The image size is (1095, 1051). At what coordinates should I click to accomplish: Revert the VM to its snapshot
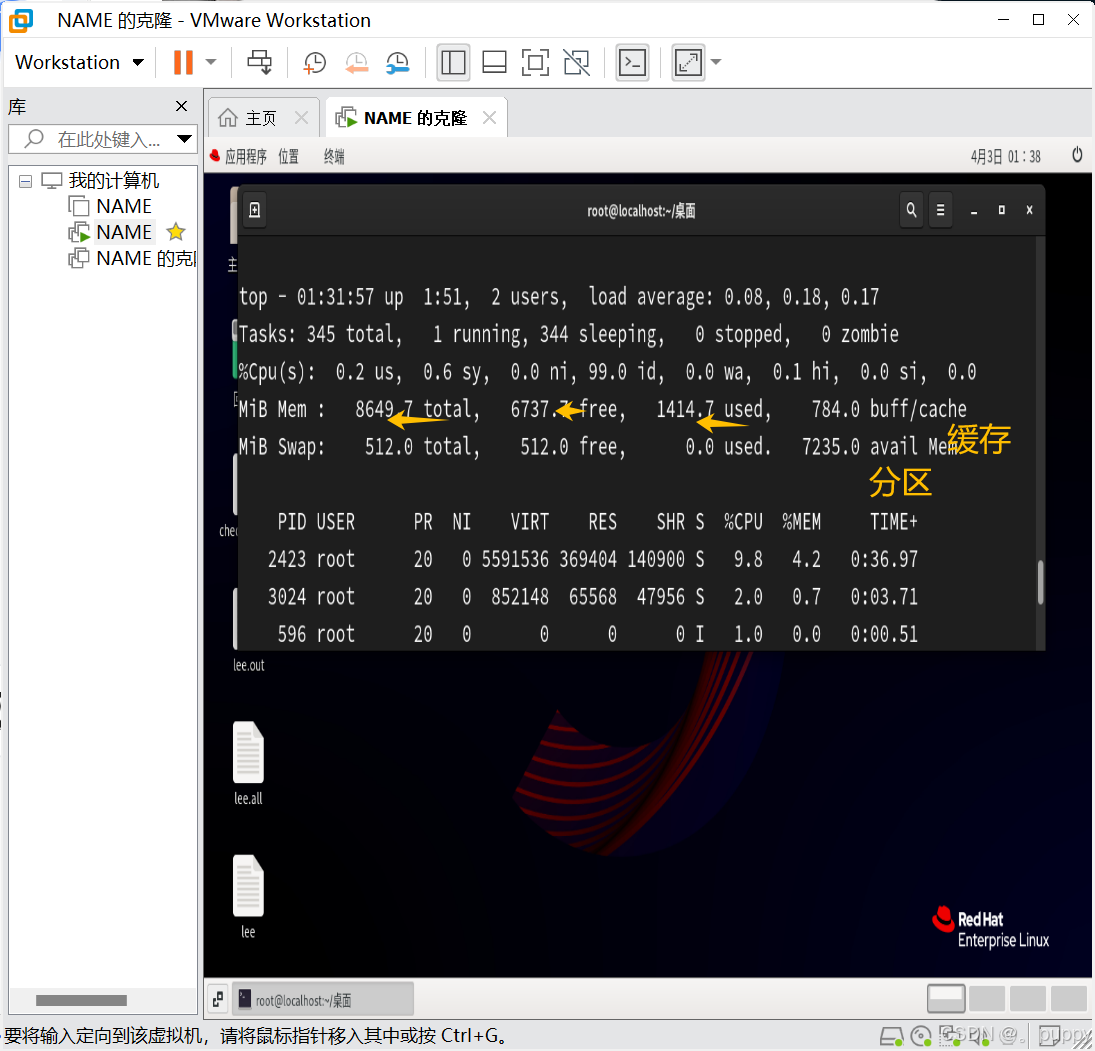356,62
